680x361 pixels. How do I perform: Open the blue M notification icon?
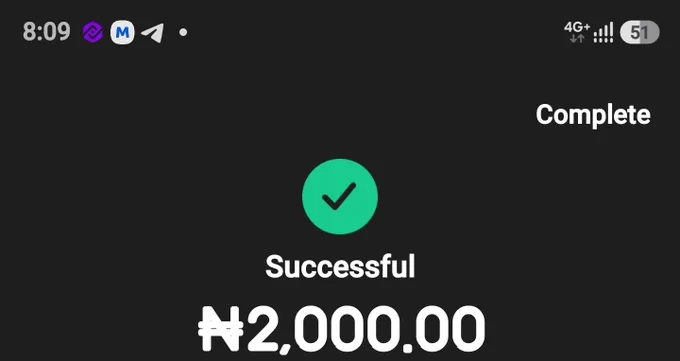pos(122,33)
